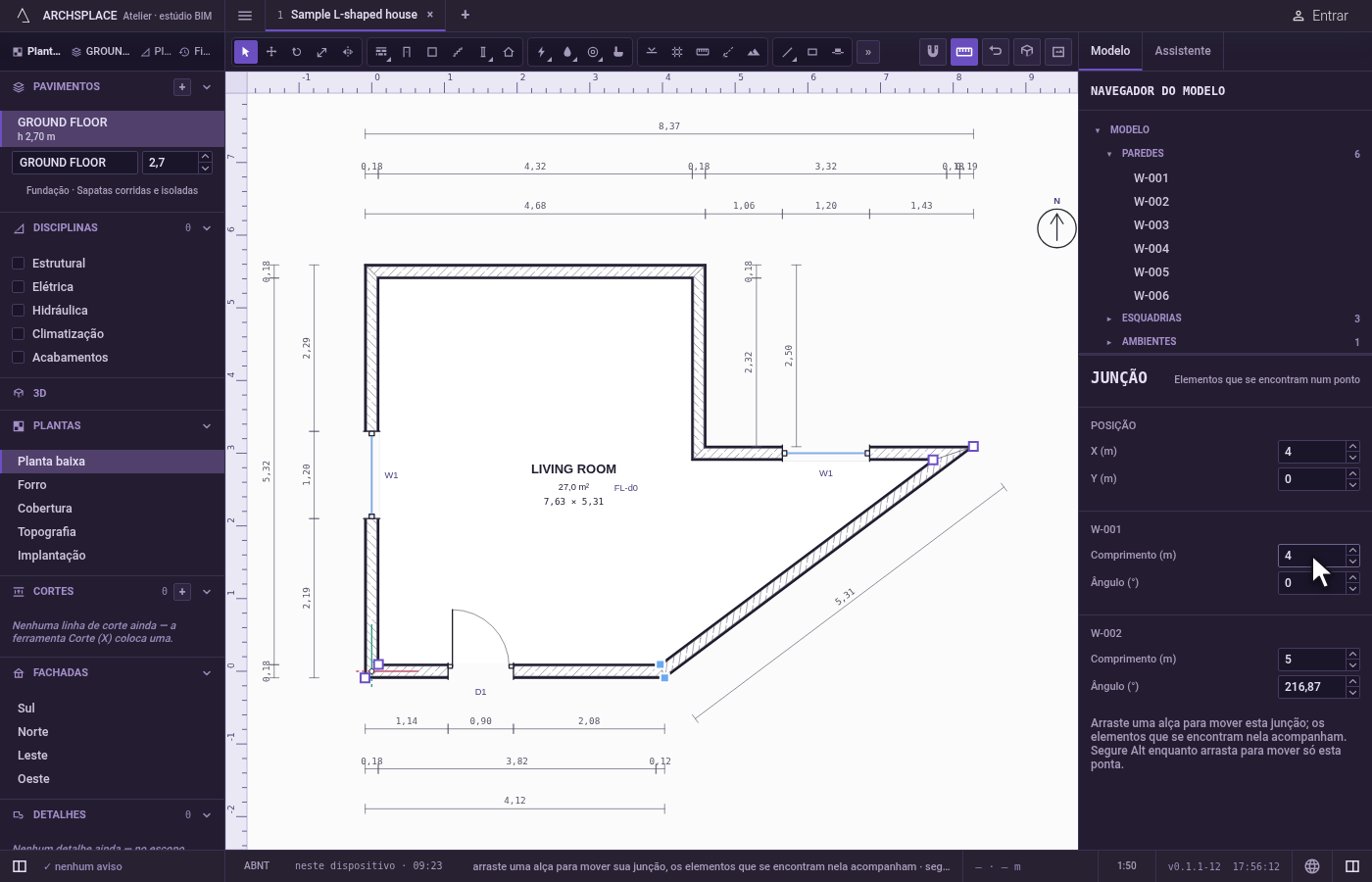Screen dimensions: 1372x882
Task: Activate the rotate tool in toolbar
Action: (x=296, y=52)
